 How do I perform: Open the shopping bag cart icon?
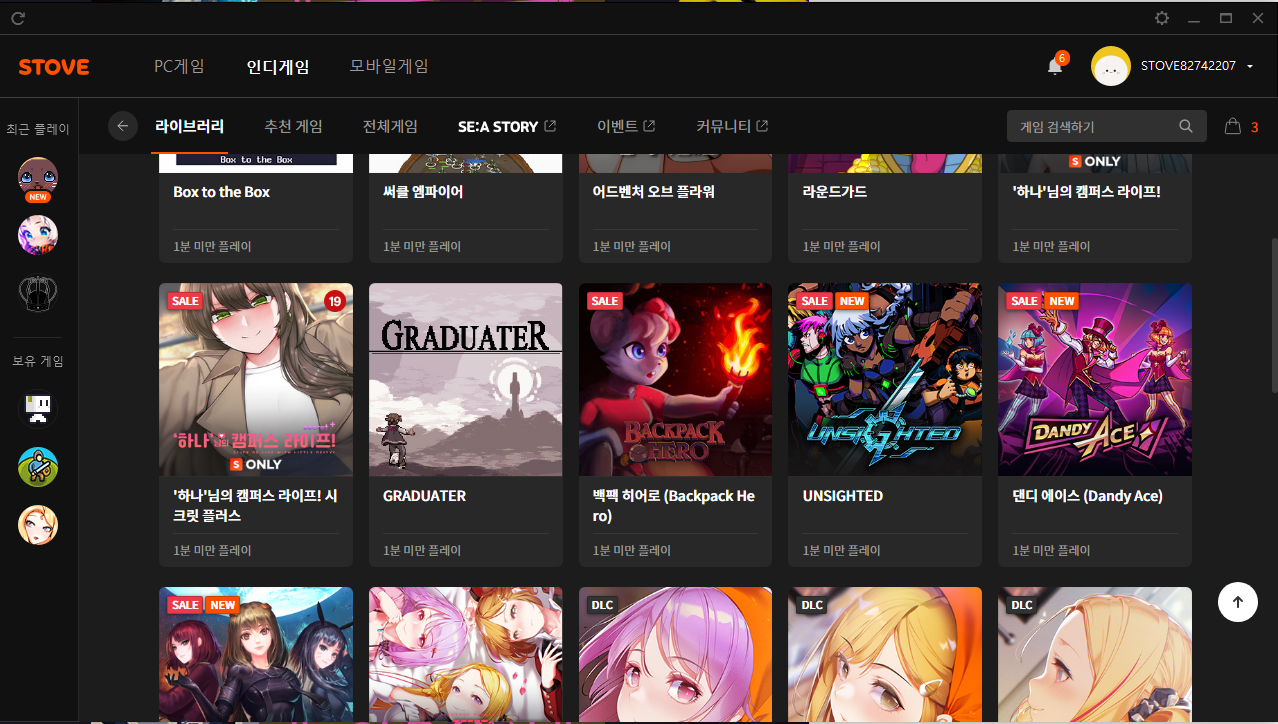pyautogui.click(x=1233, y=127)
